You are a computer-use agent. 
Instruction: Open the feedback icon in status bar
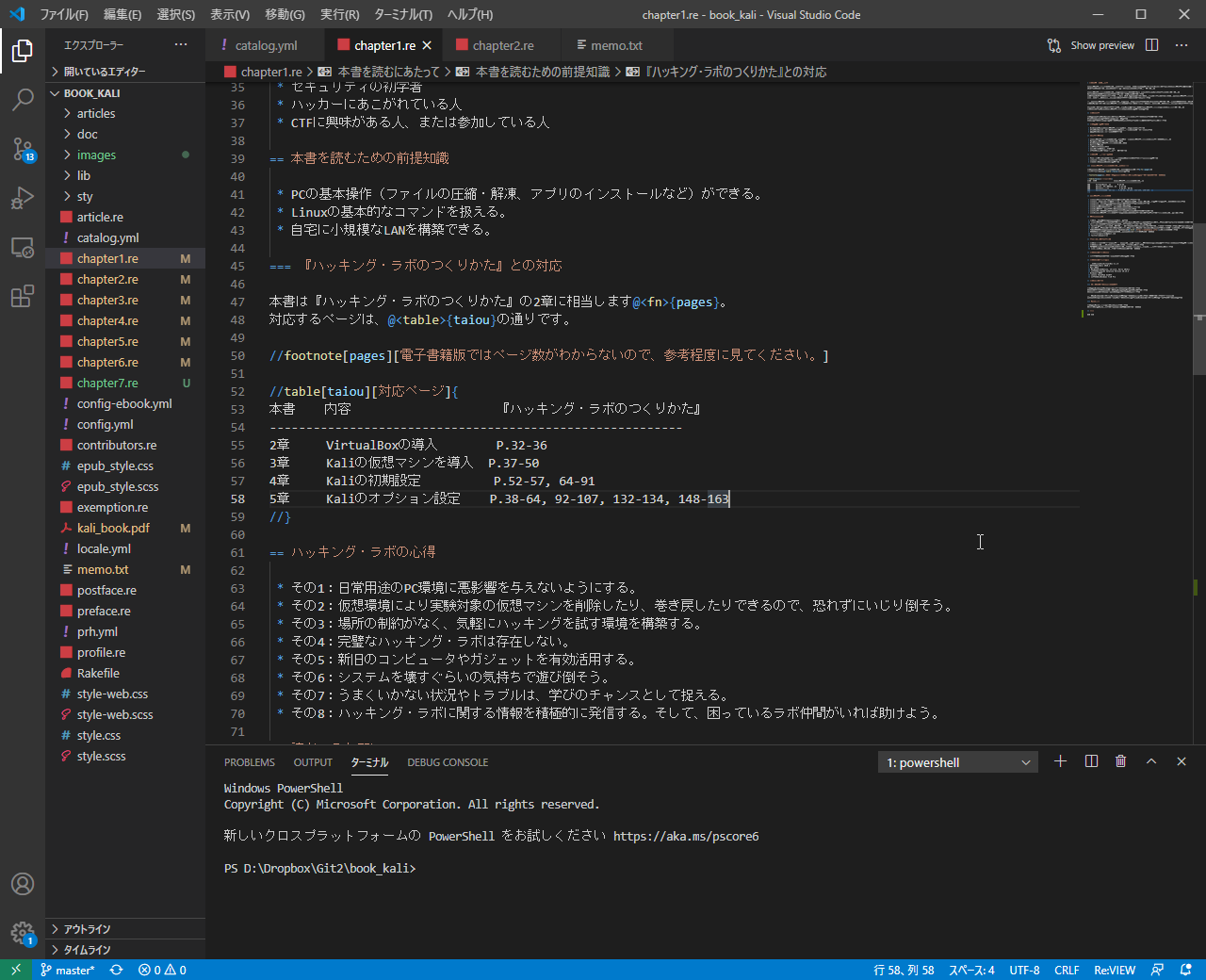[1157, 970]
